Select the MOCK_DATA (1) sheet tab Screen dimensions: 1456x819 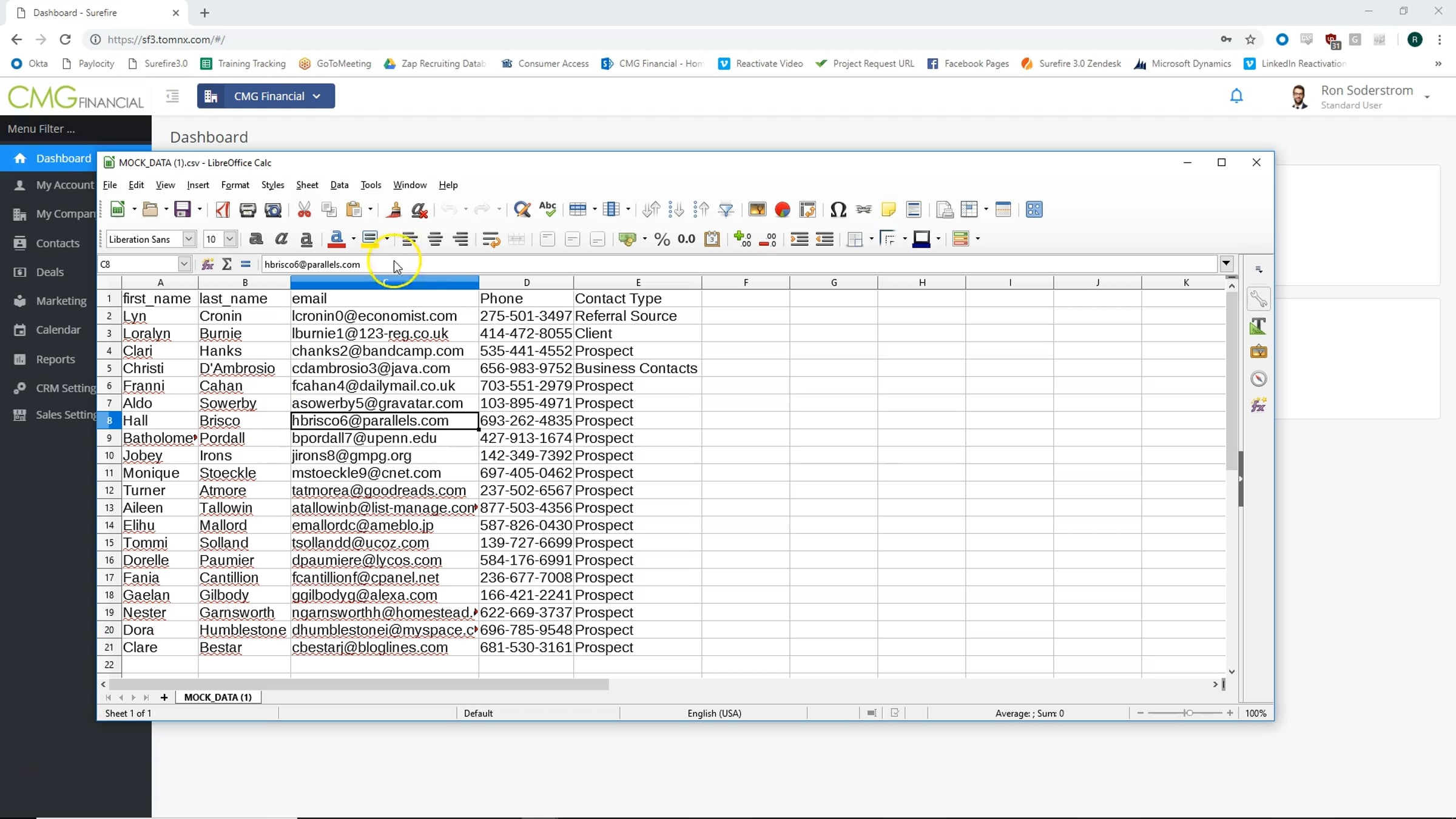tap(217, 697)
